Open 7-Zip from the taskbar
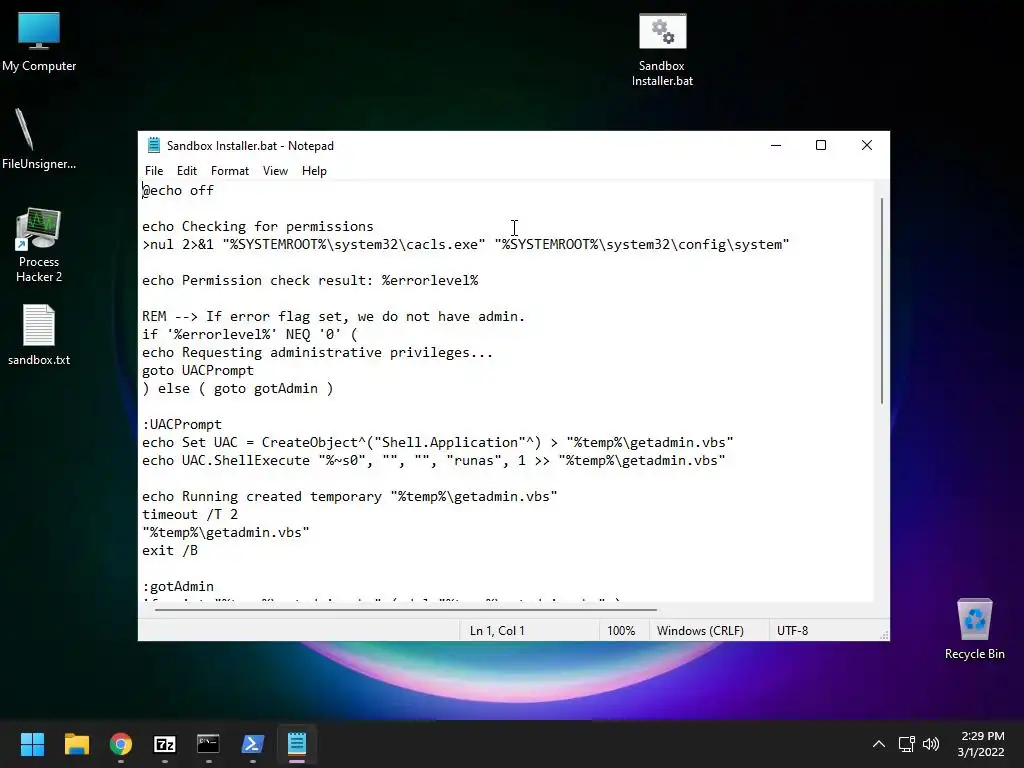The height and width of the screenshot is (768, 1024). (x=165, y=744)
